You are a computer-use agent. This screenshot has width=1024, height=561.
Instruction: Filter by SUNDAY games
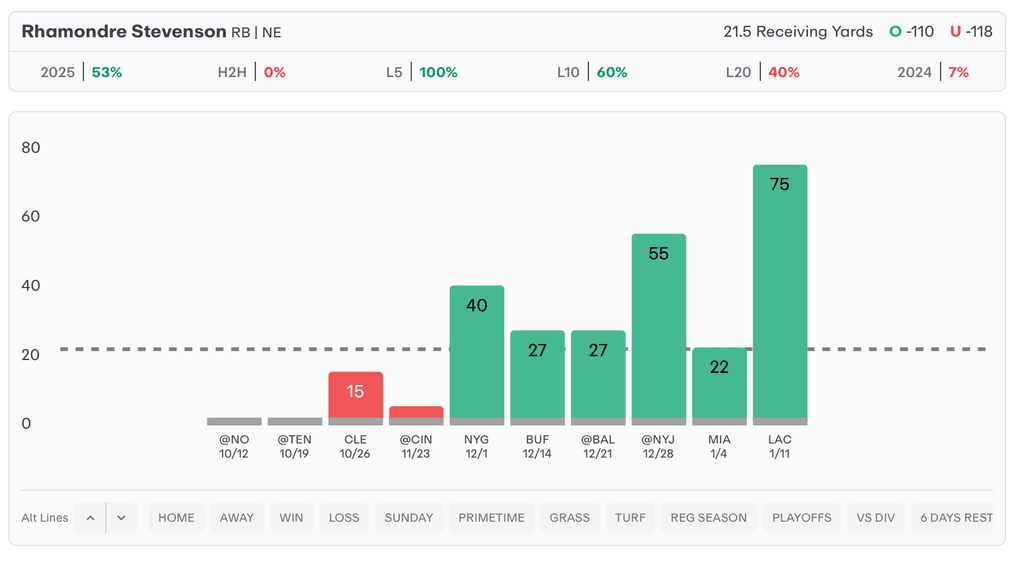(409, 518)
